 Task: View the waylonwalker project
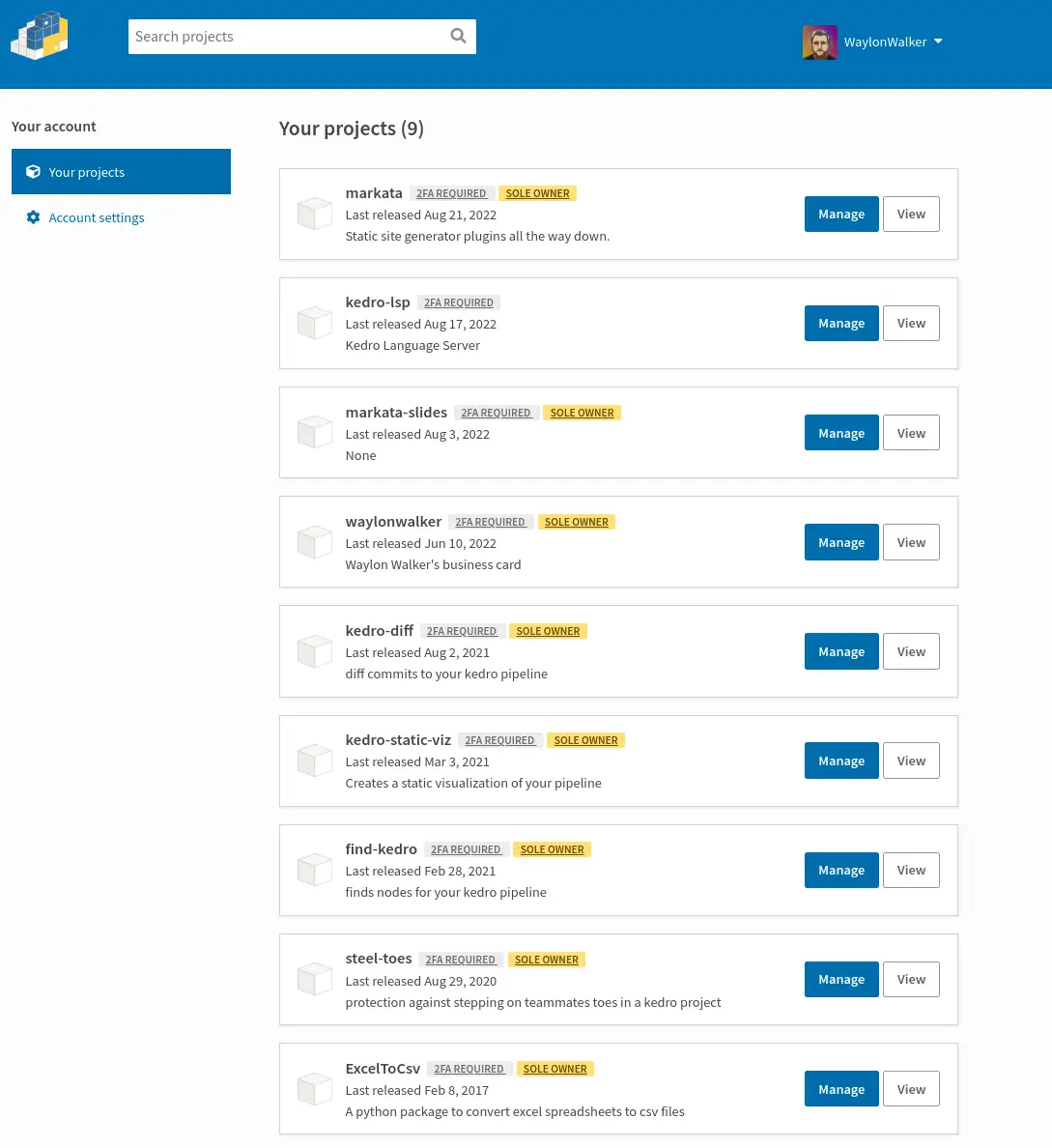pos(911,543)
